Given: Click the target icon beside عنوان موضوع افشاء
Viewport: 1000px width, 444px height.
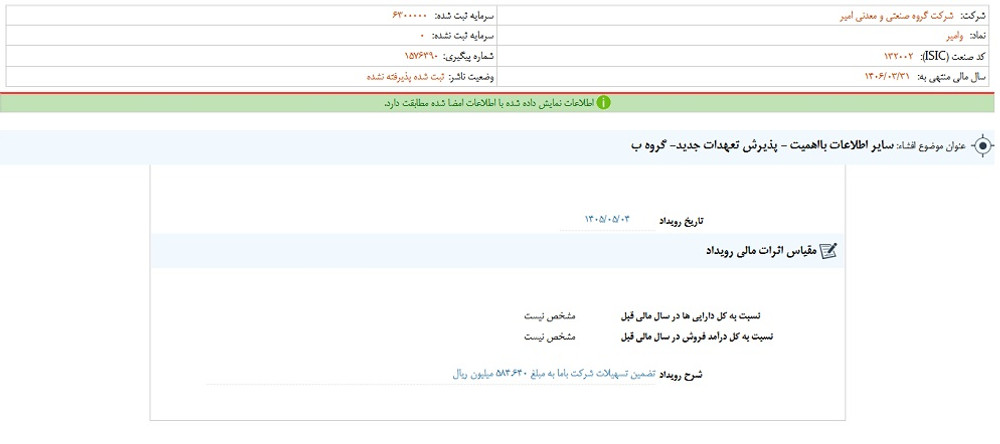Looking at the screenshot, I should tap(983, 147).
